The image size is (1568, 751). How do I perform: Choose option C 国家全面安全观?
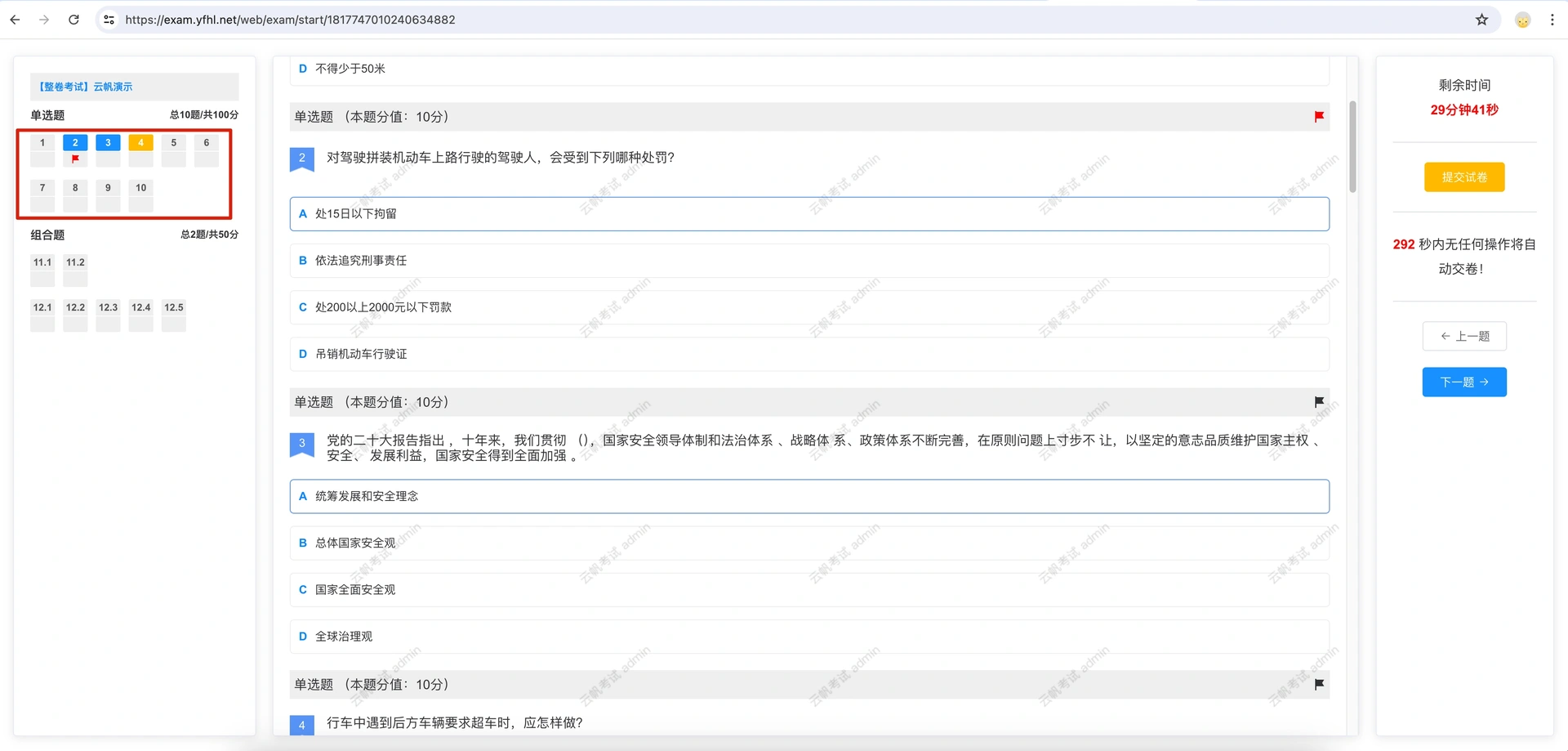point(809,589)
